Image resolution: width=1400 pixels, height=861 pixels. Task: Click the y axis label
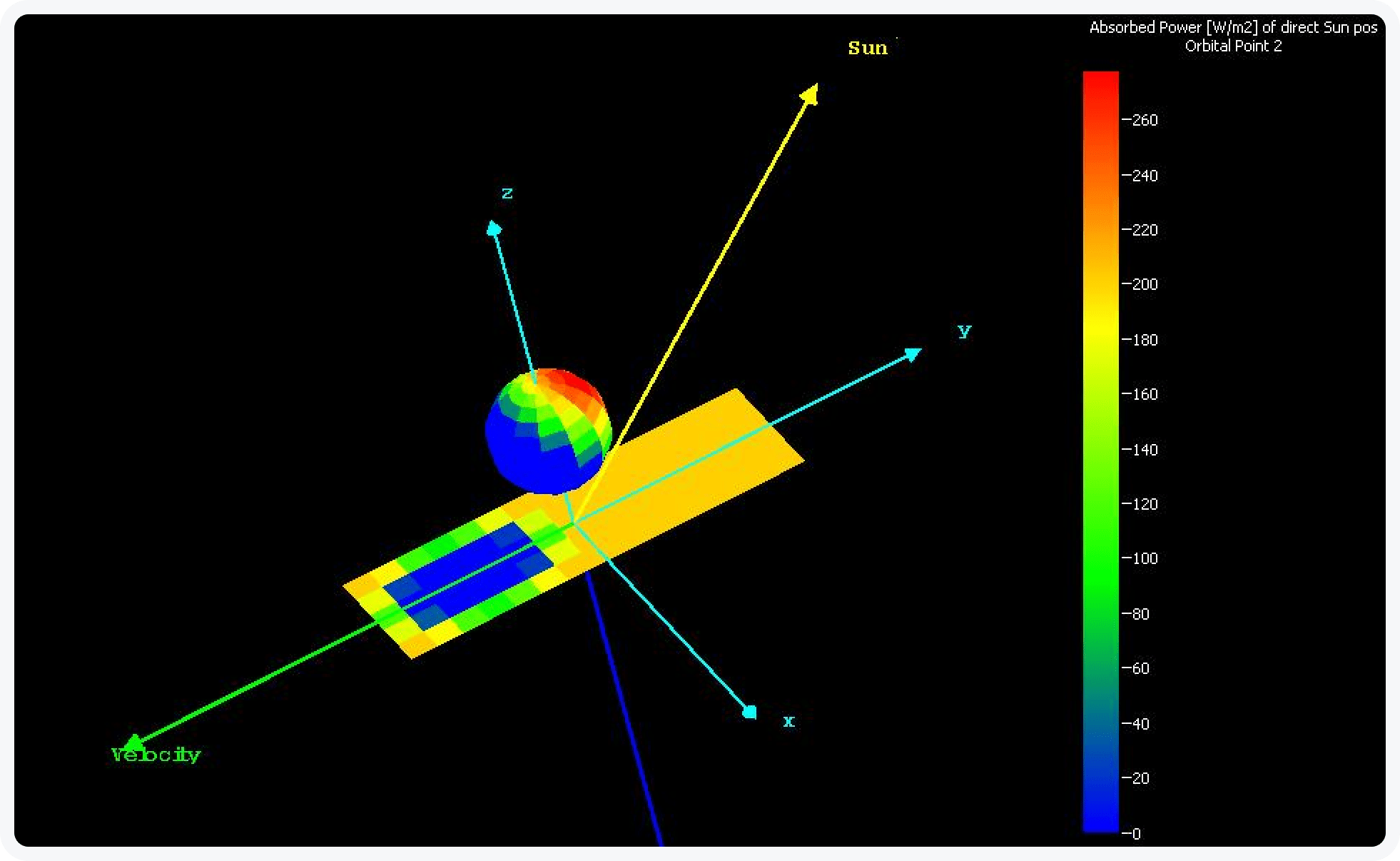964,331
